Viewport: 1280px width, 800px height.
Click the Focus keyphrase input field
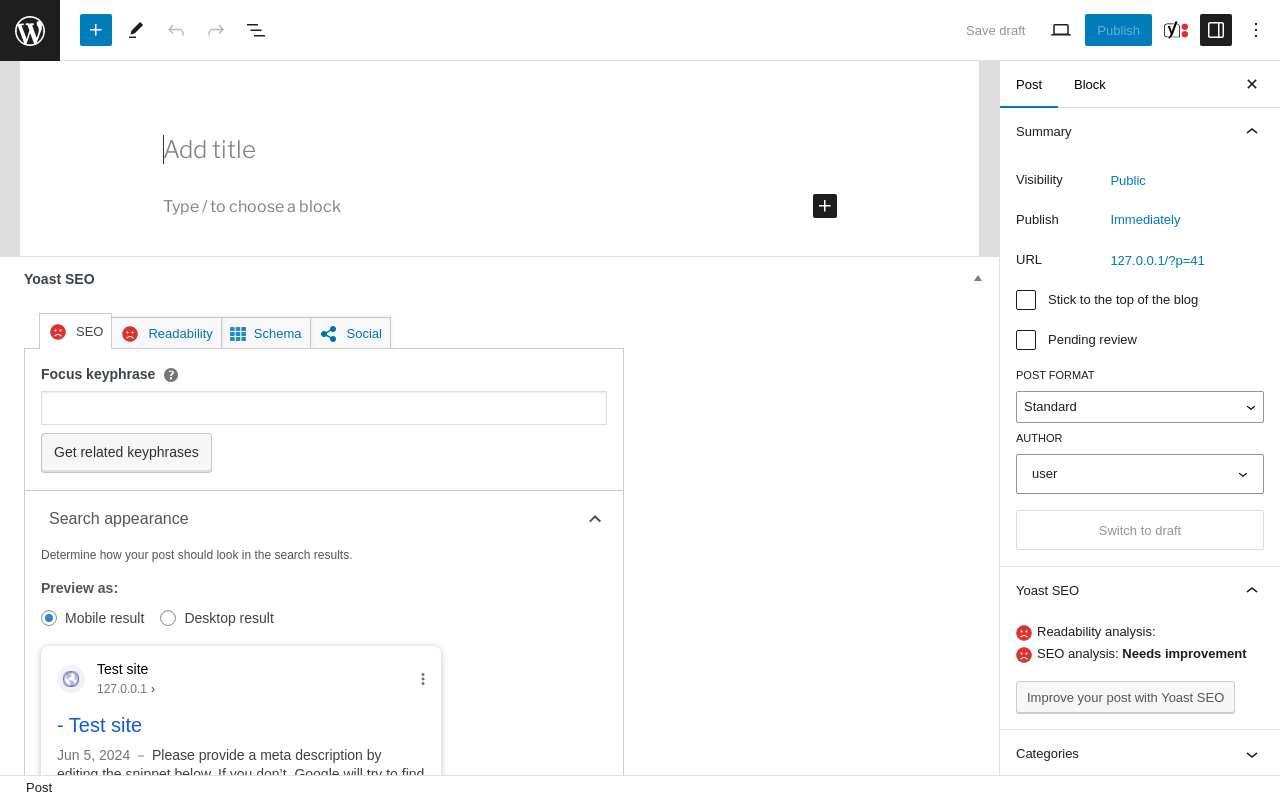point(324,408)
